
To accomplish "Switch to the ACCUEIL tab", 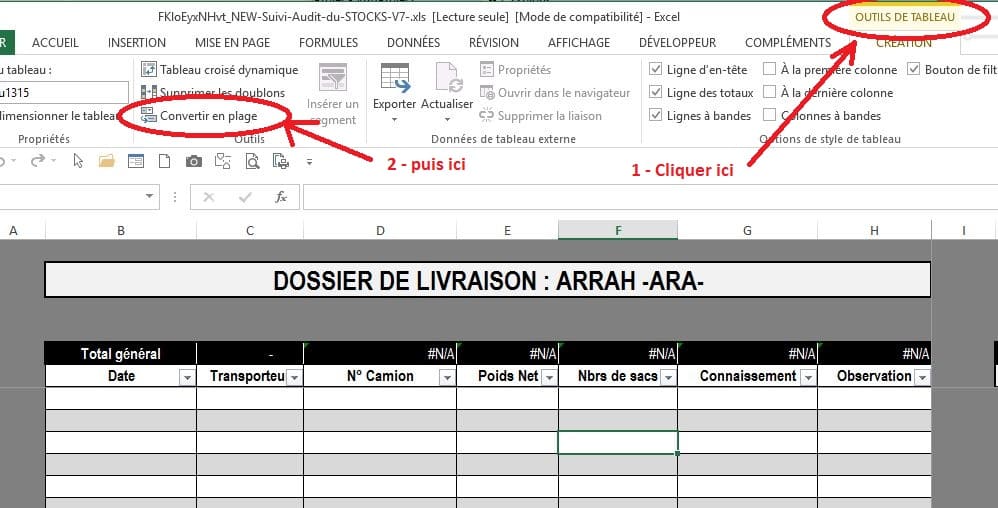I will (55, 43).
